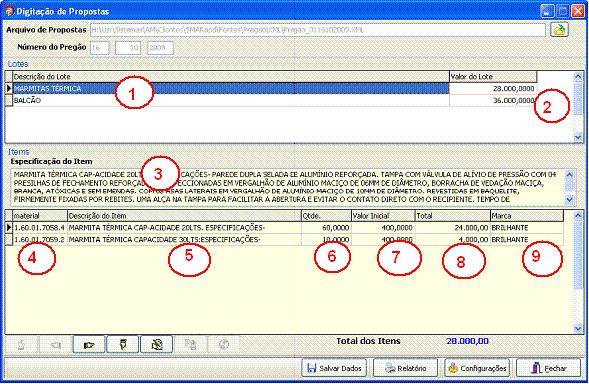Viewport: 589px width, 384px height.
Task: Click quantity cell 60,0000
Action: (x=326, y=228)
